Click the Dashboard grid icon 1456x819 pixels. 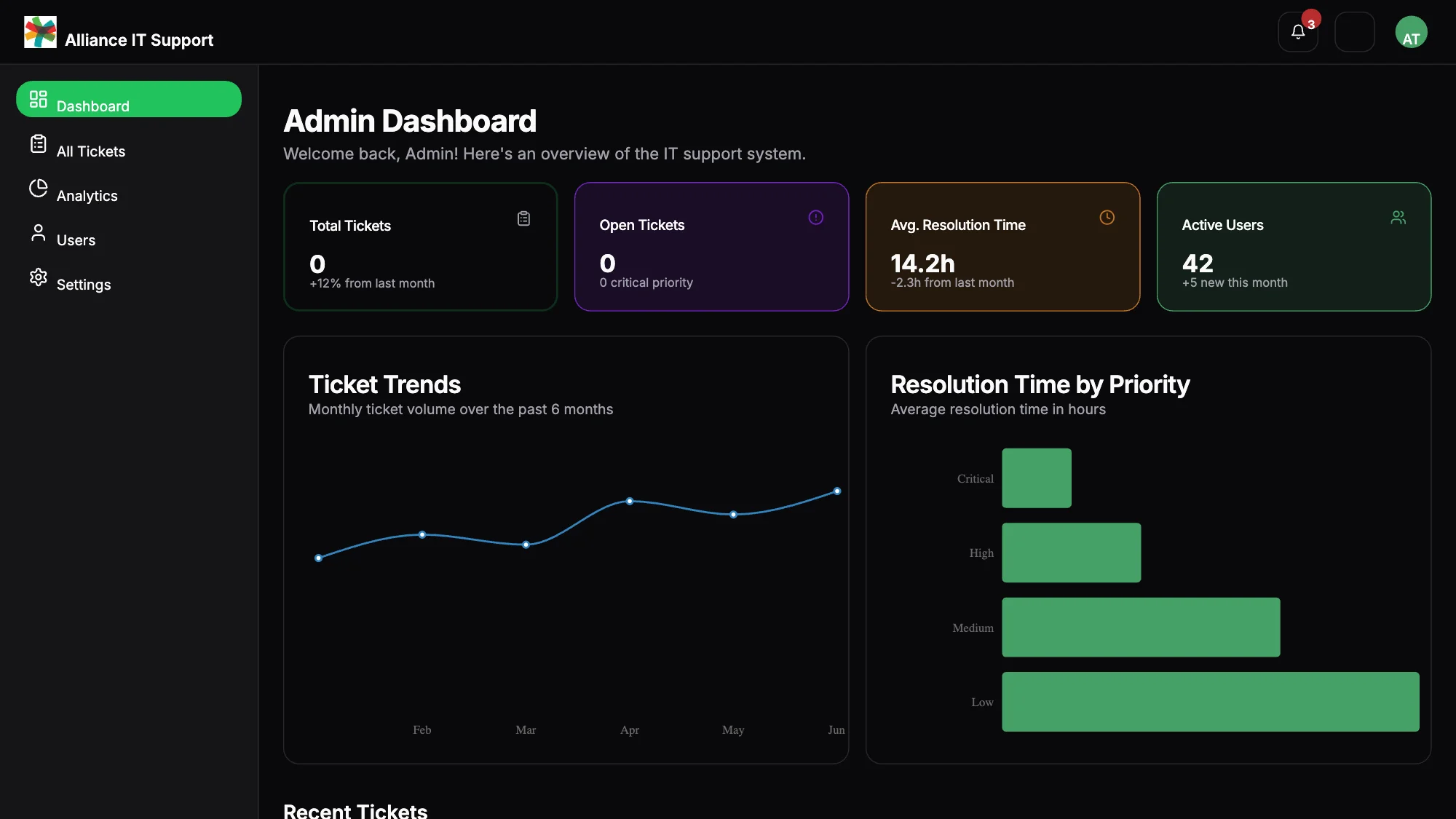point(39,99)
